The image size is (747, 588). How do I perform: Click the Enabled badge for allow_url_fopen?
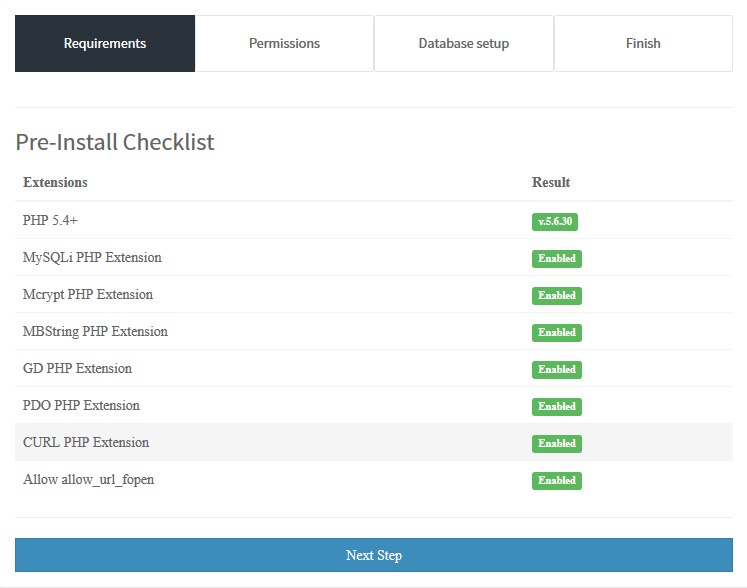click(556, 481)
